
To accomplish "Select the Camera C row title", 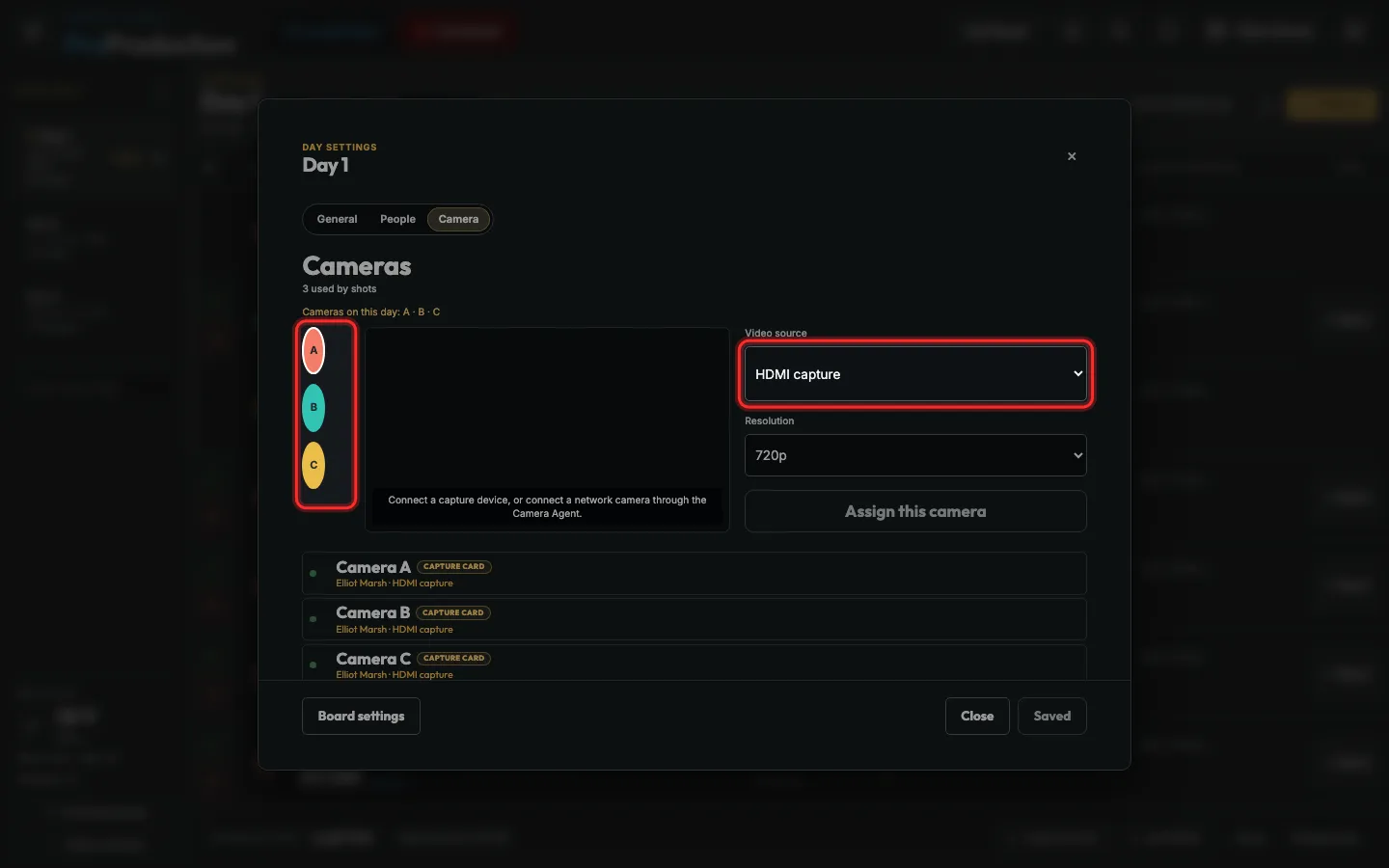I will pyautogui.click(x=373, y=659).
